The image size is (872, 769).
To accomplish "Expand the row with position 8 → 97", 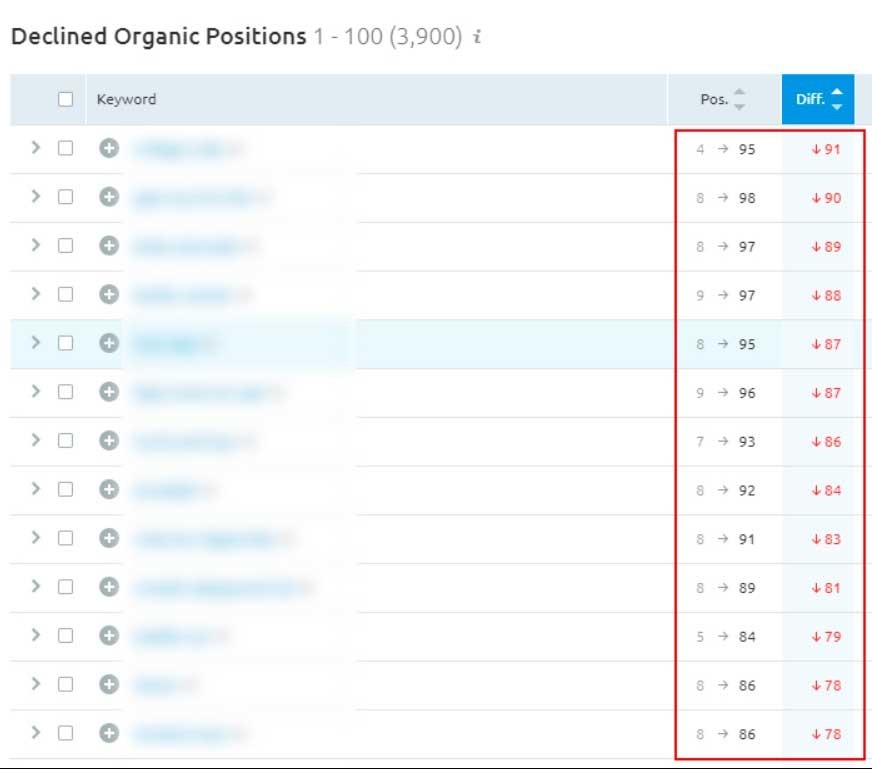I will click(36, 245).
